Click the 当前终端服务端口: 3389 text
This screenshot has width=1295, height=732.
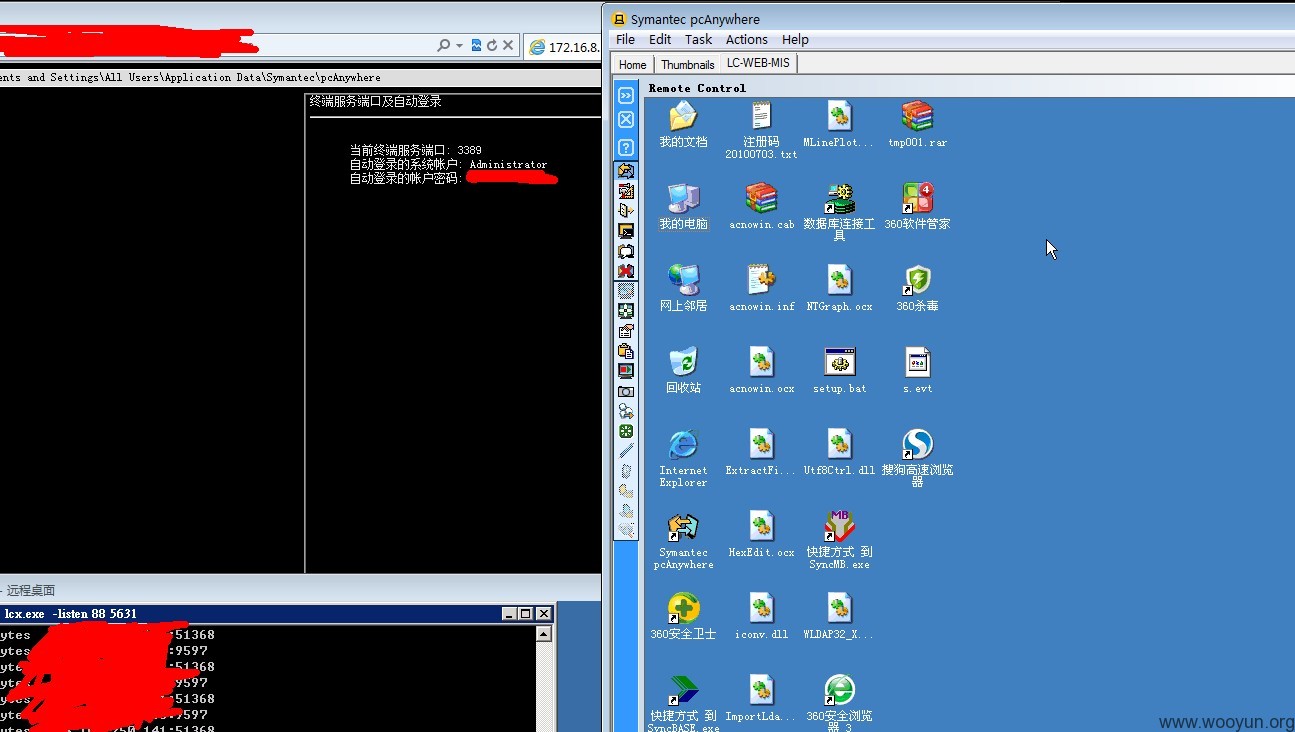pyautogui.click(x=415, y=150)
